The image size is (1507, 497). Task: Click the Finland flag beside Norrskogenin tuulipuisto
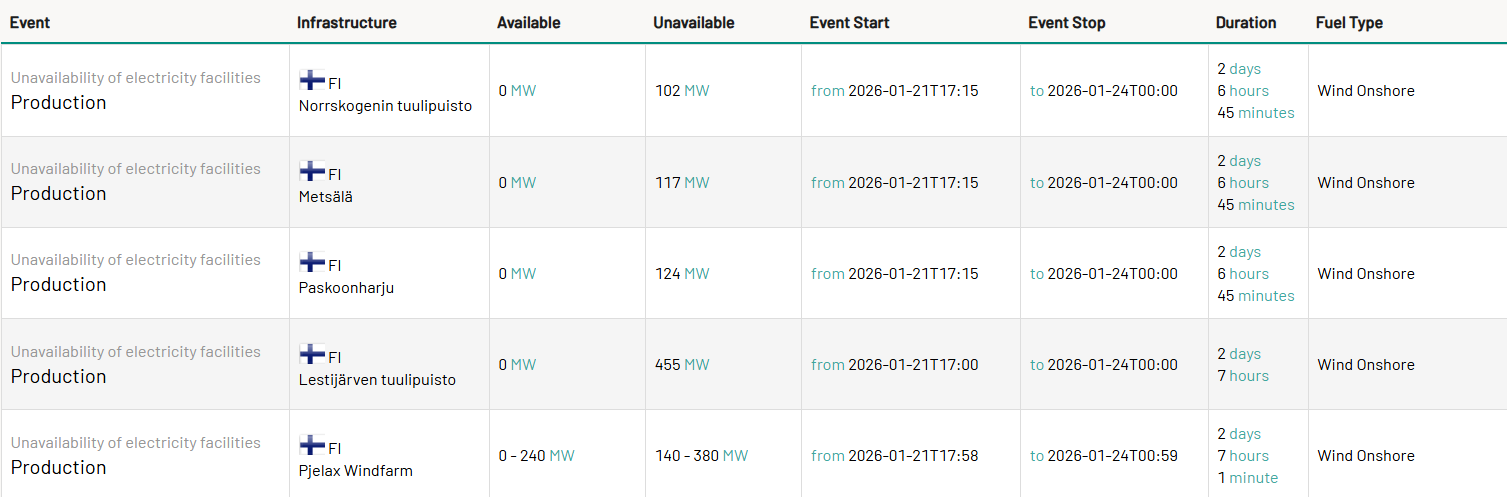(312, 80)
